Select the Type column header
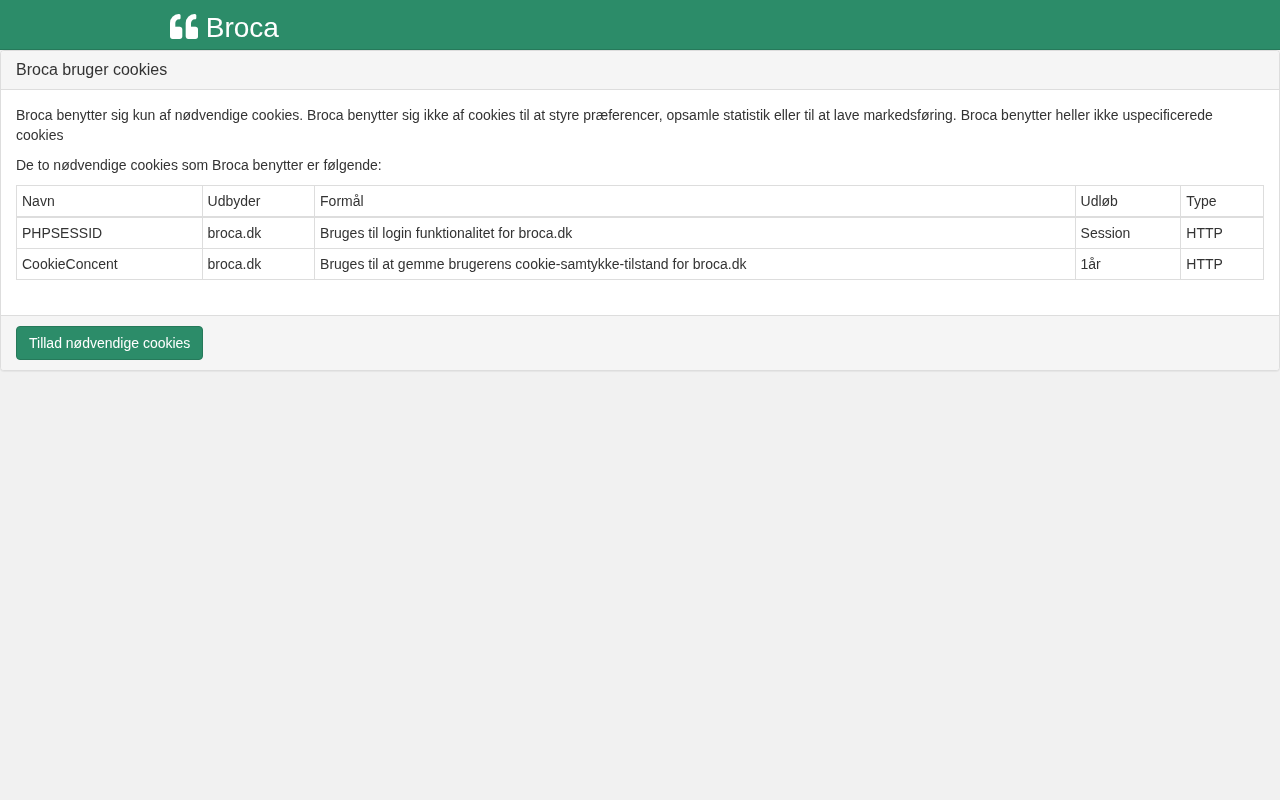The width and height of the screenshot is (1280, 800). click(1221, 201)
